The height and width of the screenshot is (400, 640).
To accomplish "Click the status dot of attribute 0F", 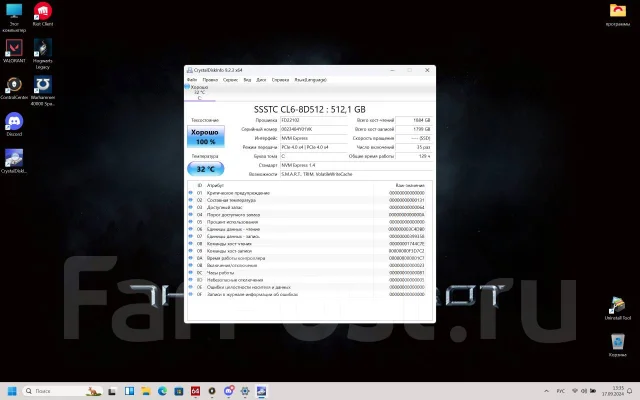I will point(190,294).
